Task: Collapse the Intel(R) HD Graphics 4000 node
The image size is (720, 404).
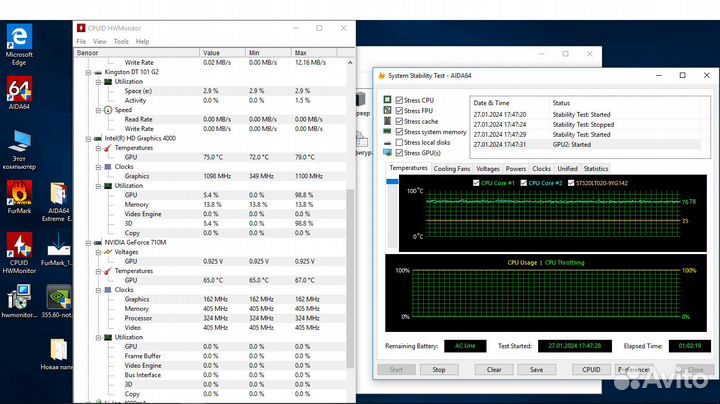Action: click(90, 138)
